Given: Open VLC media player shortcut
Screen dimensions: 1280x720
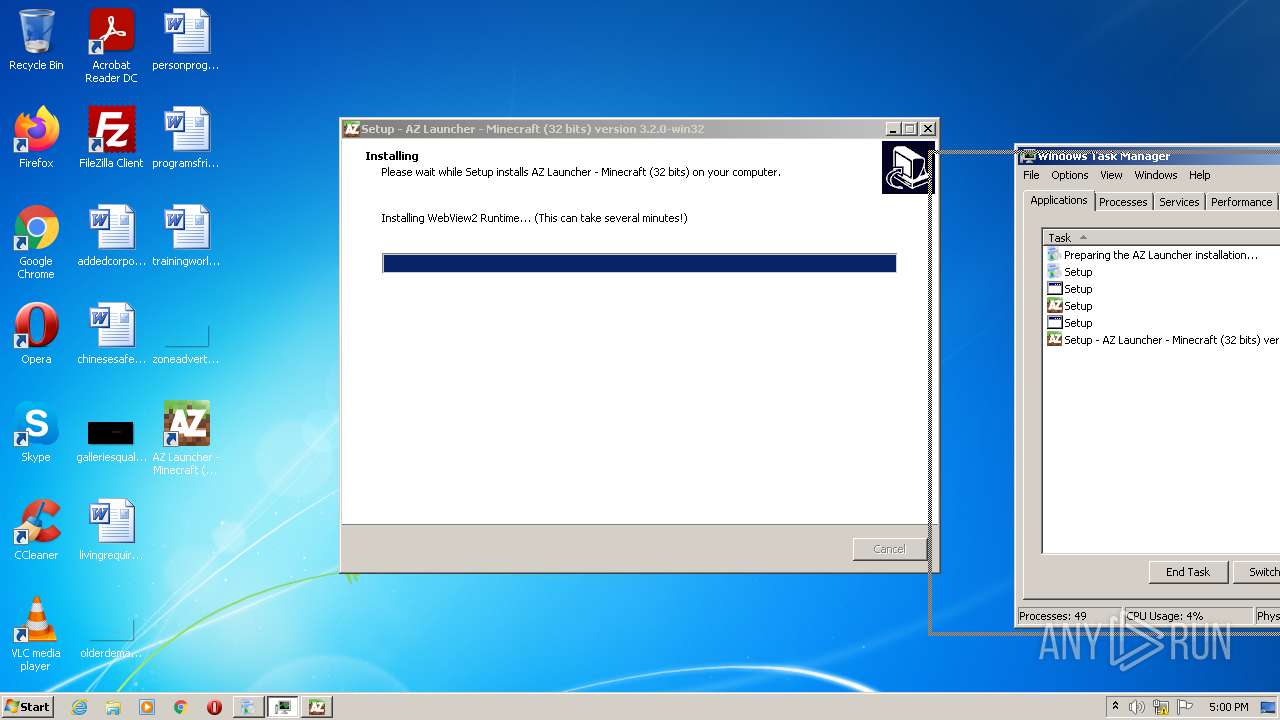Looking at the screenshot, I should click(x=36, y=634).
